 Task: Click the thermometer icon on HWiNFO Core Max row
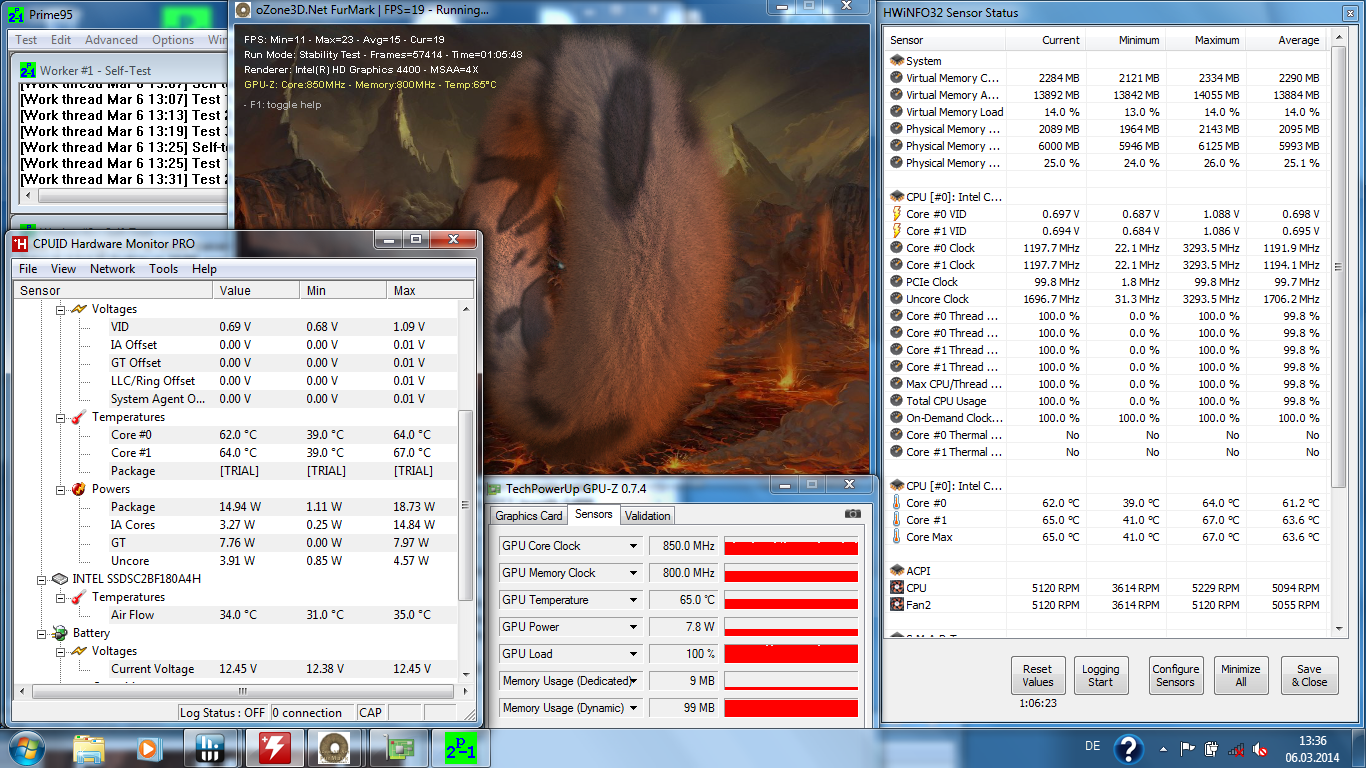pos(897,537)
